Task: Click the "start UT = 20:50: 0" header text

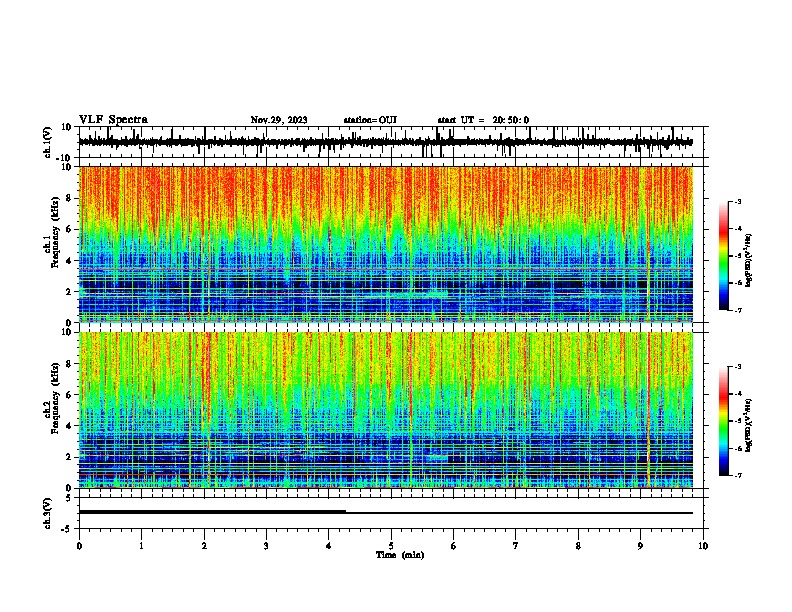Action: (483, 120)
